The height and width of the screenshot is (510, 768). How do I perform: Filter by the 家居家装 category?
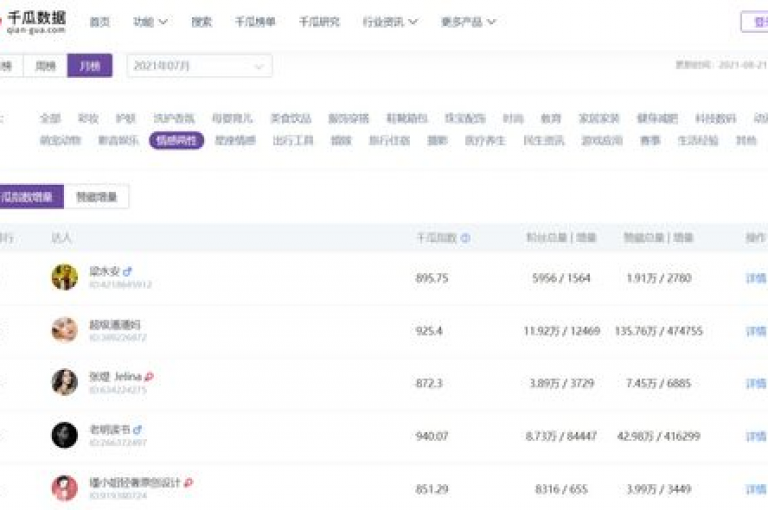click(x=599, y=119)
